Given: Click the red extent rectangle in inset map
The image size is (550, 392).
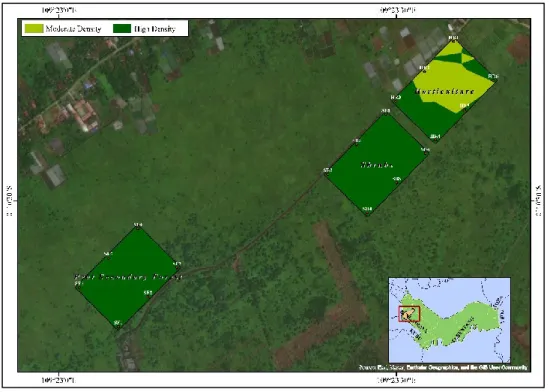Looking at the screenshot, I should 409,314.
